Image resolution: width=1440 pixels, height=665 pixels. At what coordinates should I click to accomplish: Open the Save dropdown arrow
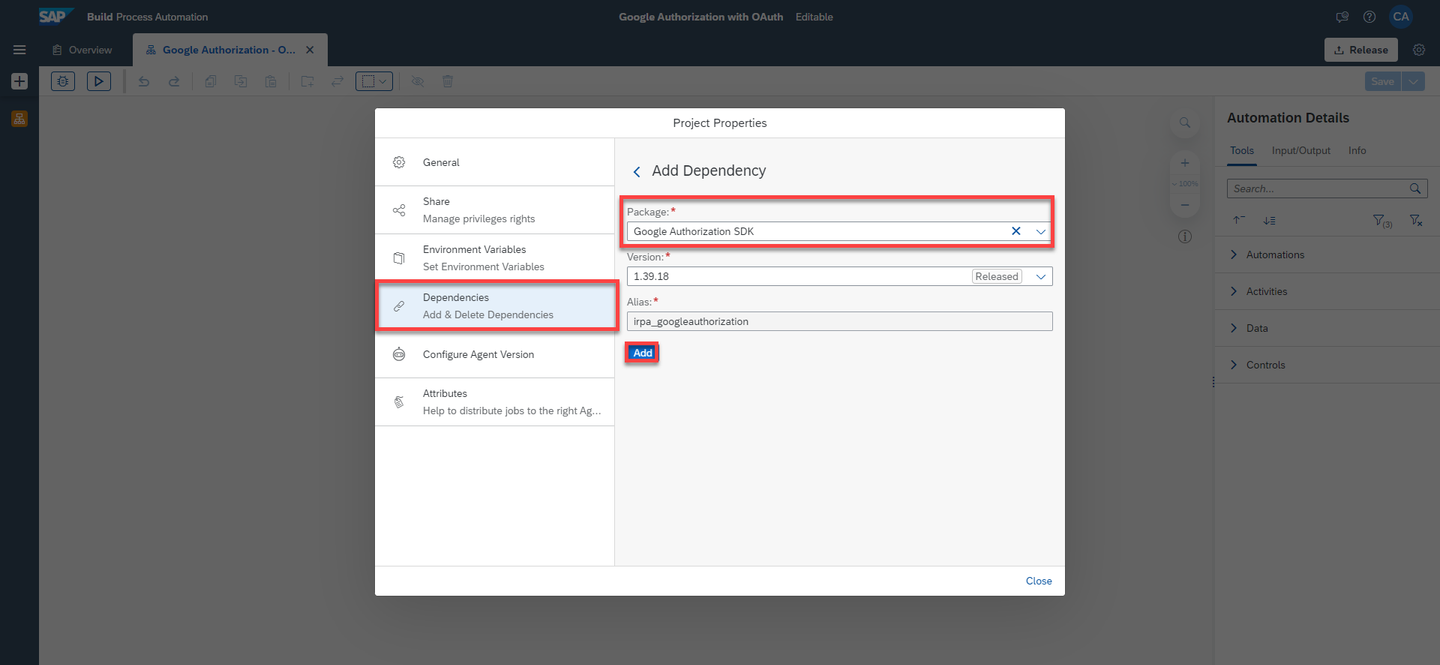[1413, 82]
